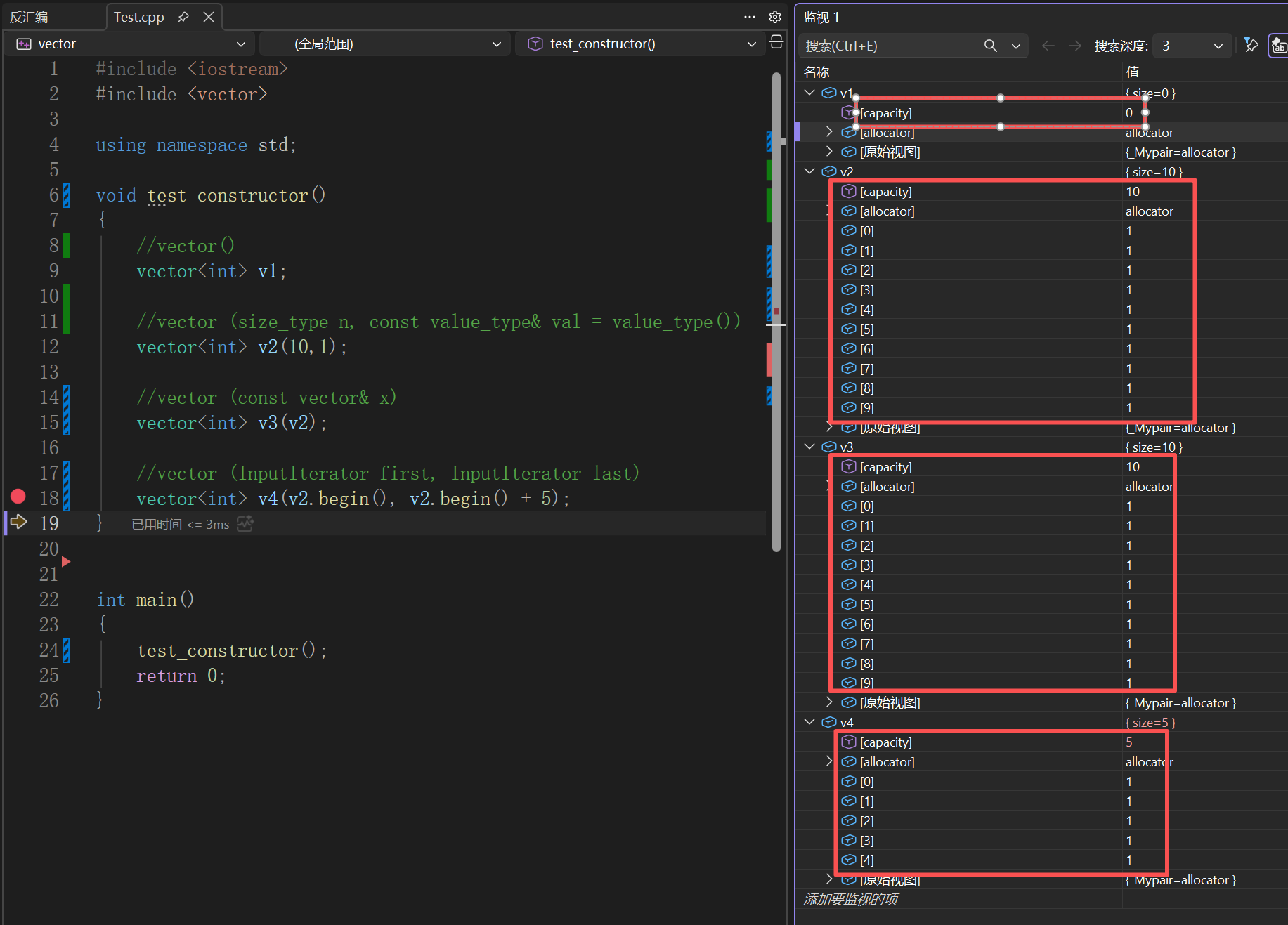Click the v3 allocator row icon
This screenshot has width=1288, height=925.
tap(849, 486)
